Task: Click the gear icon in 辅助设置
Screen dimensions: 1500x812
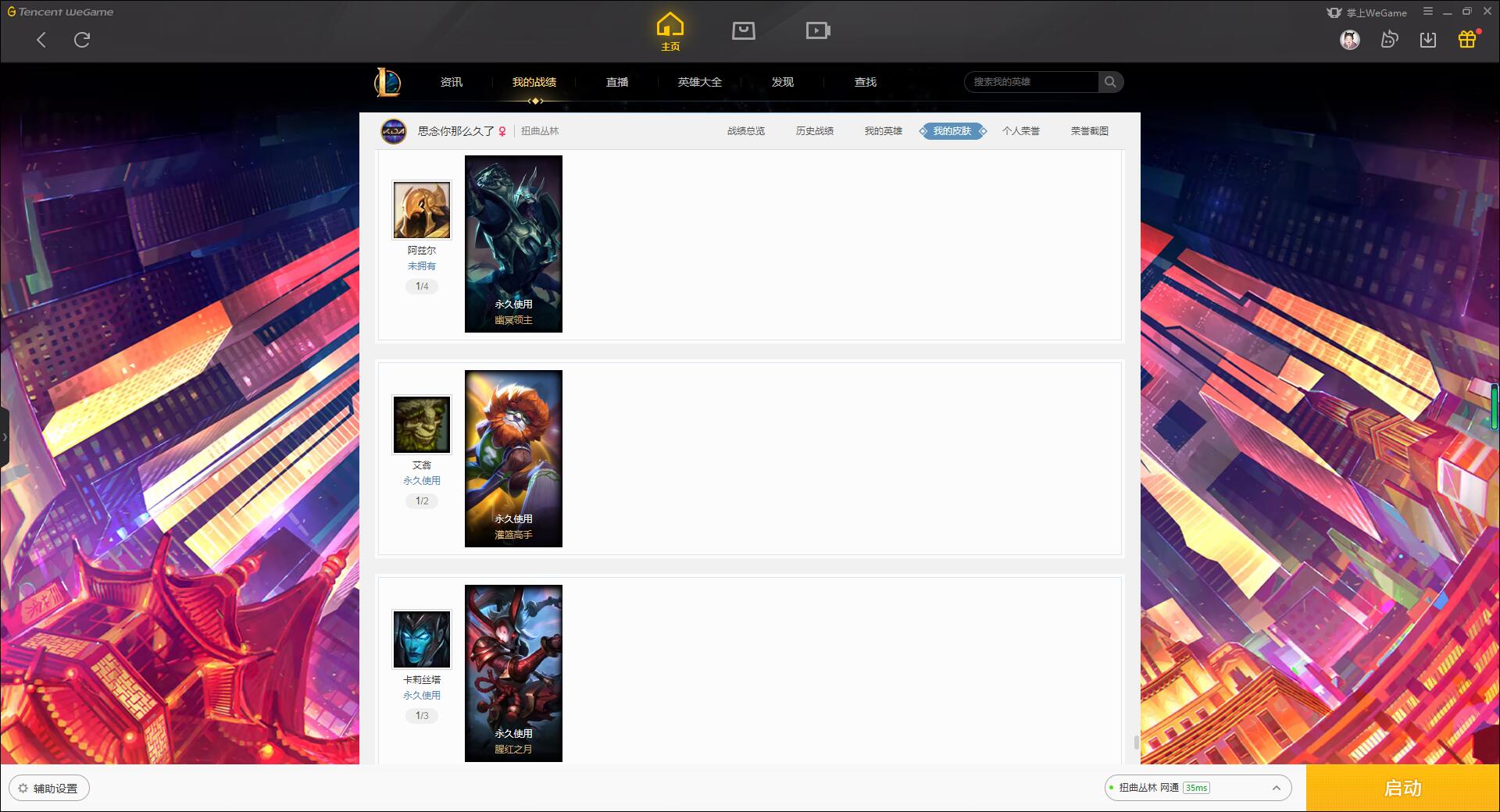Action: pyautogui.click(x=23, y=789)
